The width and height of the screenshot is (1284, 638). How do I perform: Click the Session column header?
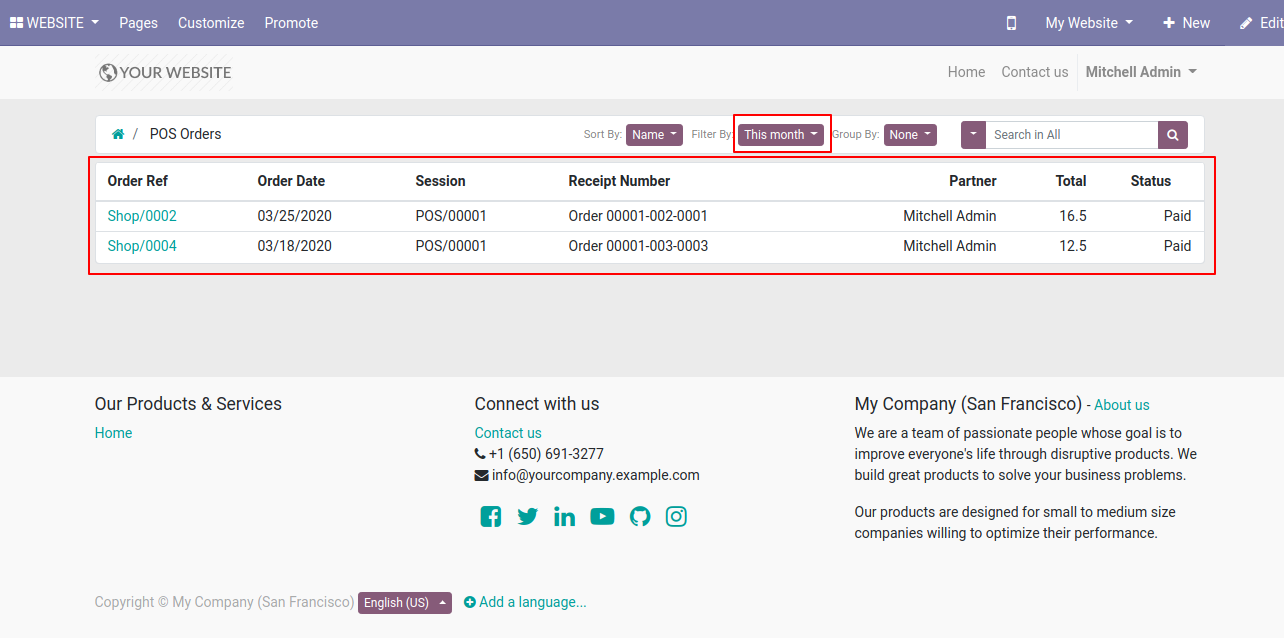click(x=441, y=181)
